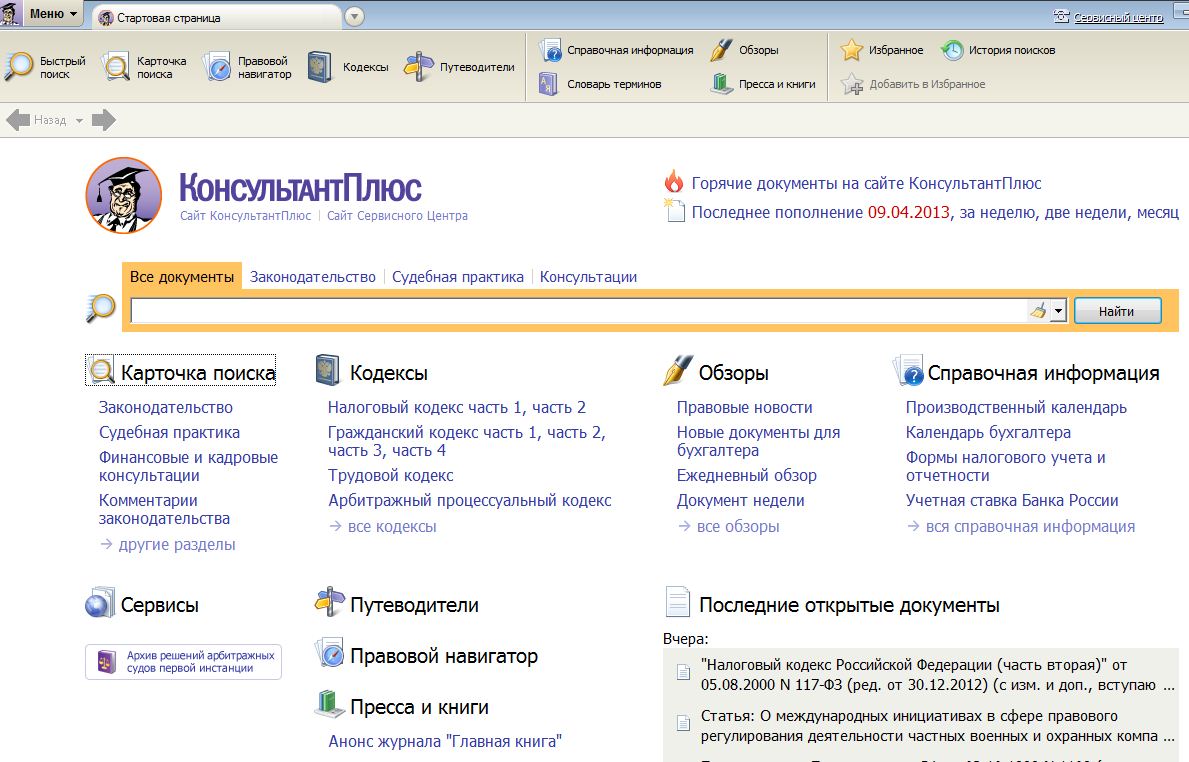Go forward with the right arrow
Viewport: 1189px width, 762px height.
[x=104, y=120]
